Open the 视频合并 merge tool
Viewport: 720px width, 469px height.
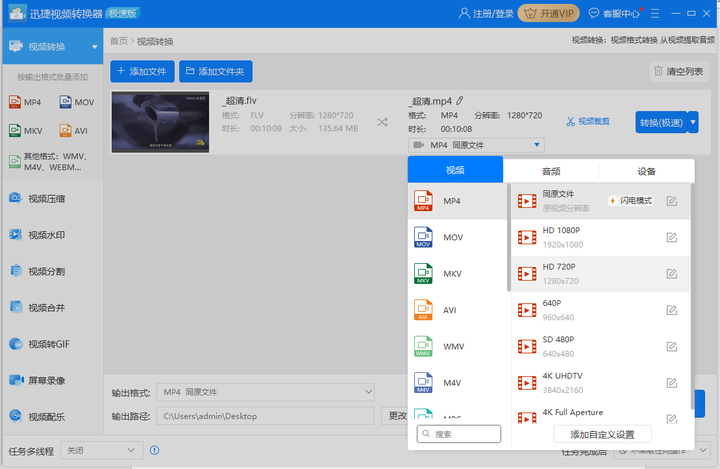[38, 307]
